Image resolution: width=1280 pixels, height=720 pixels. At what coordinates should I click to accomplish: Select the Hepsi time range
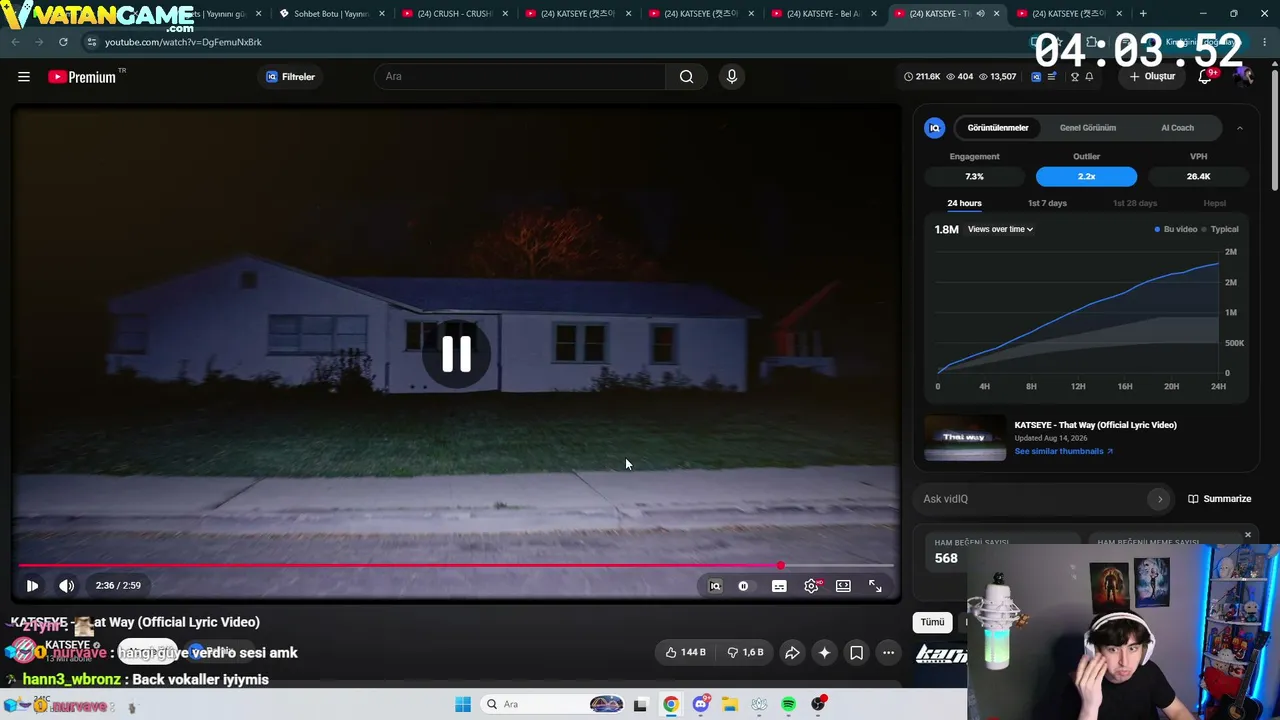pyautogui.click(x=1214, y=203)
